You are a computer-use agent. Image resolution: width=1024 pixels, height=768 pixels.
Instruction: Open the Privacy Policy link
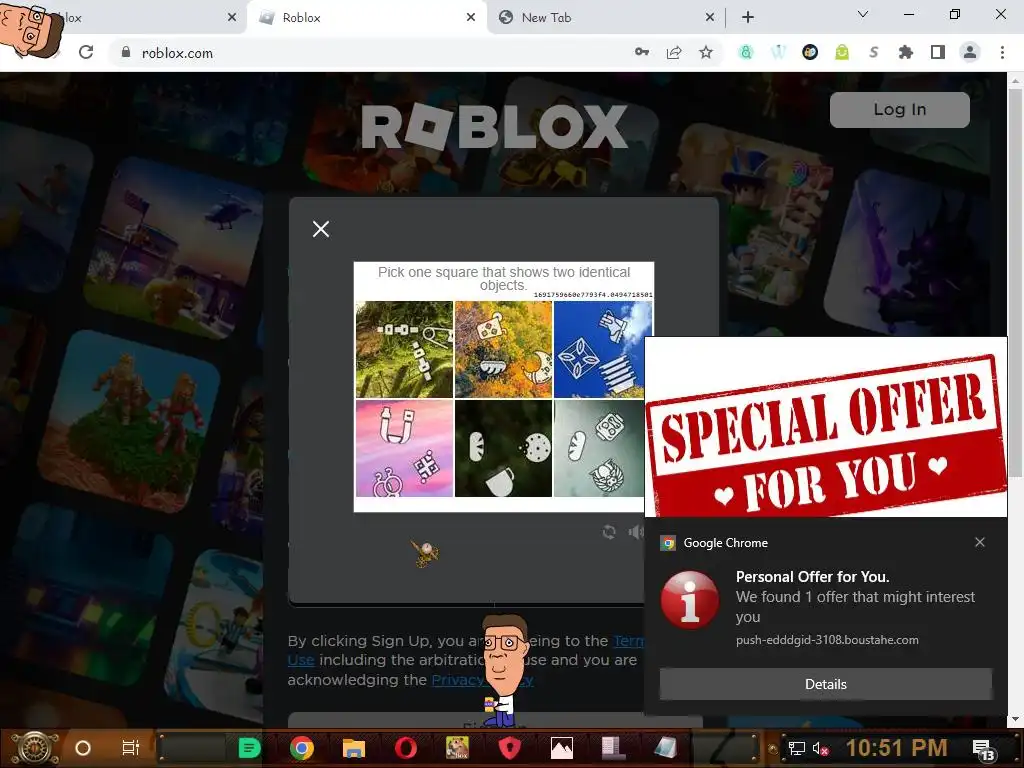point(482,680)
